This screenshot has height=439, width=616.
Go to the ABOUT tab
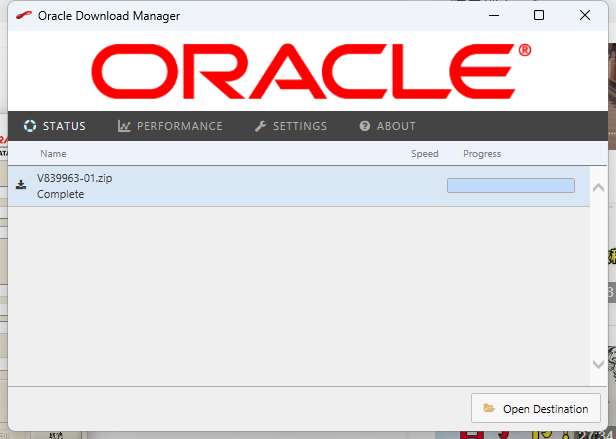click(x=387, y=126)
